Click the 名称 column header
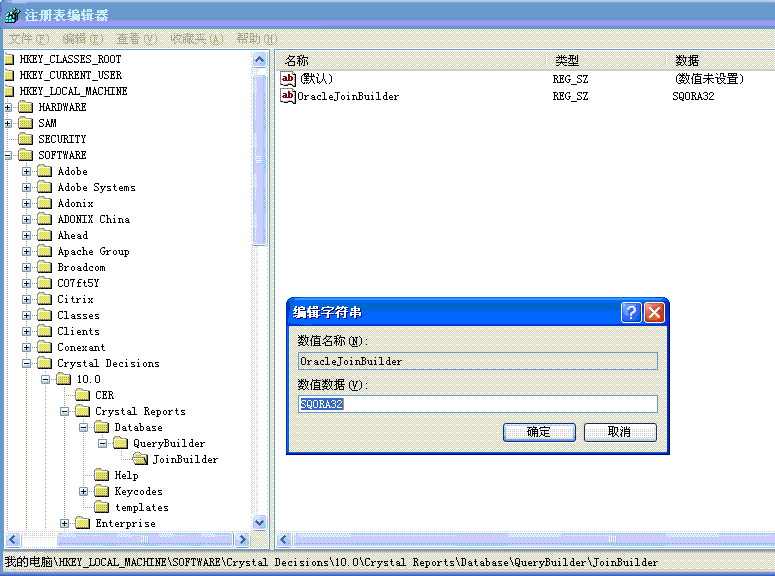 [x=297, y=61]
